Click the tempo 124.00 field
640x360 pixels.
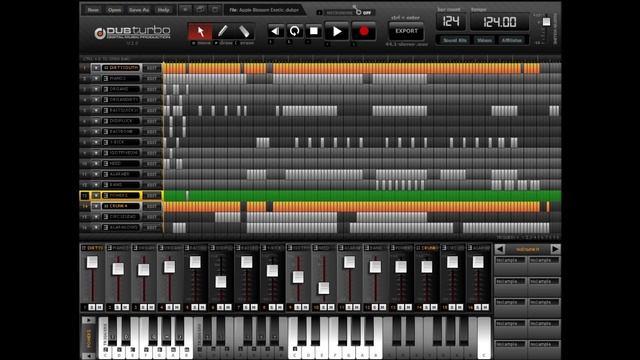point(500,22)
